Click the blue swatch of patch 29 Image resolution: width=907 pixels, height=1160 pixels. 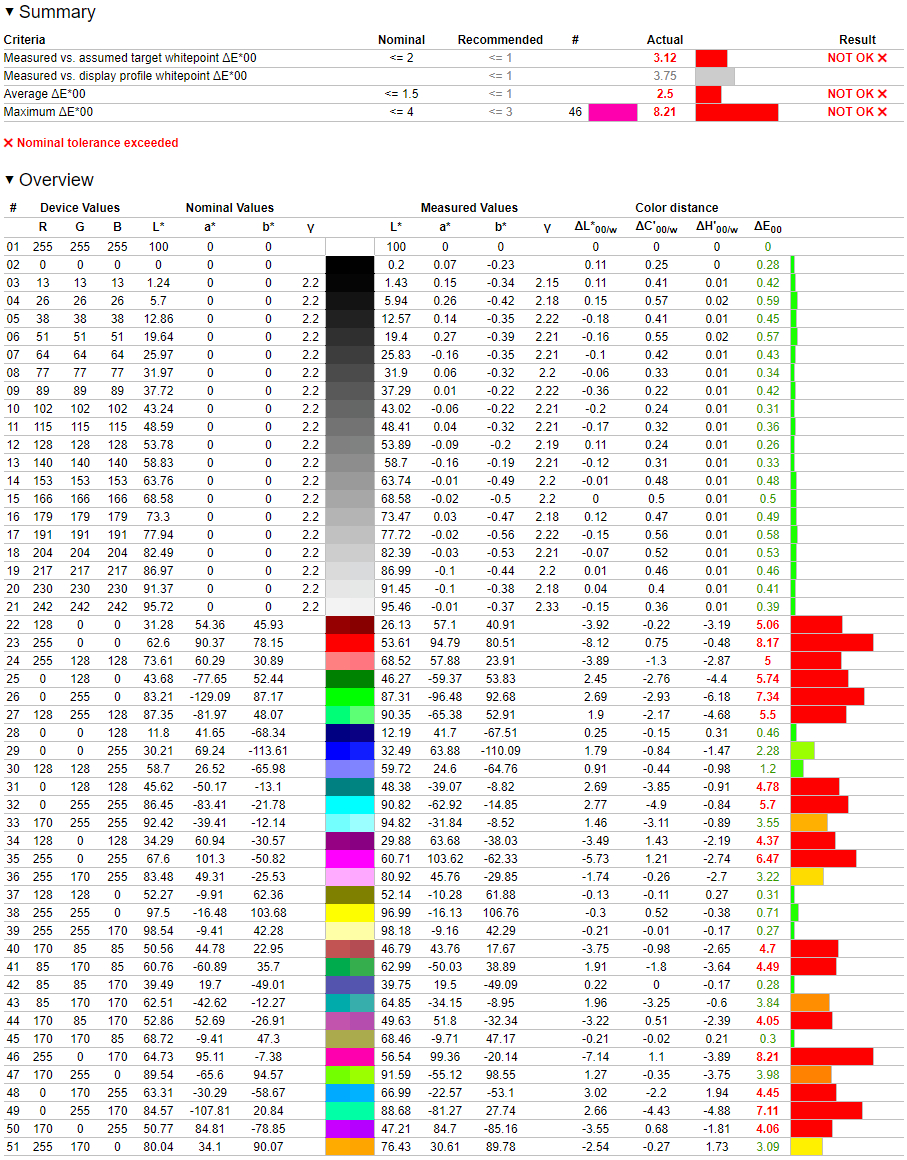(350, 751)
